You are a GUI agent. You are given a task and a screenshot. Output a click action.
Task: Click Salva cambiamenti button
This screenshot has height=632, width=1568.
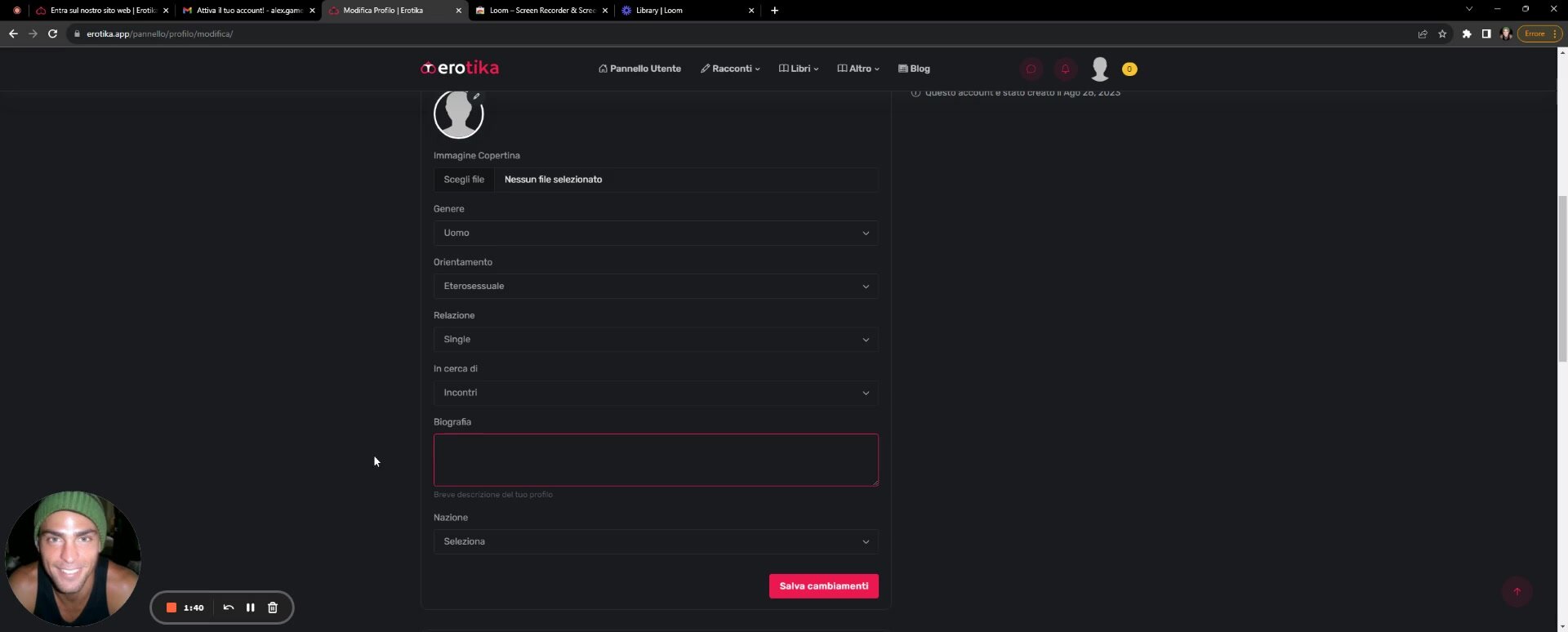[823, 586]
